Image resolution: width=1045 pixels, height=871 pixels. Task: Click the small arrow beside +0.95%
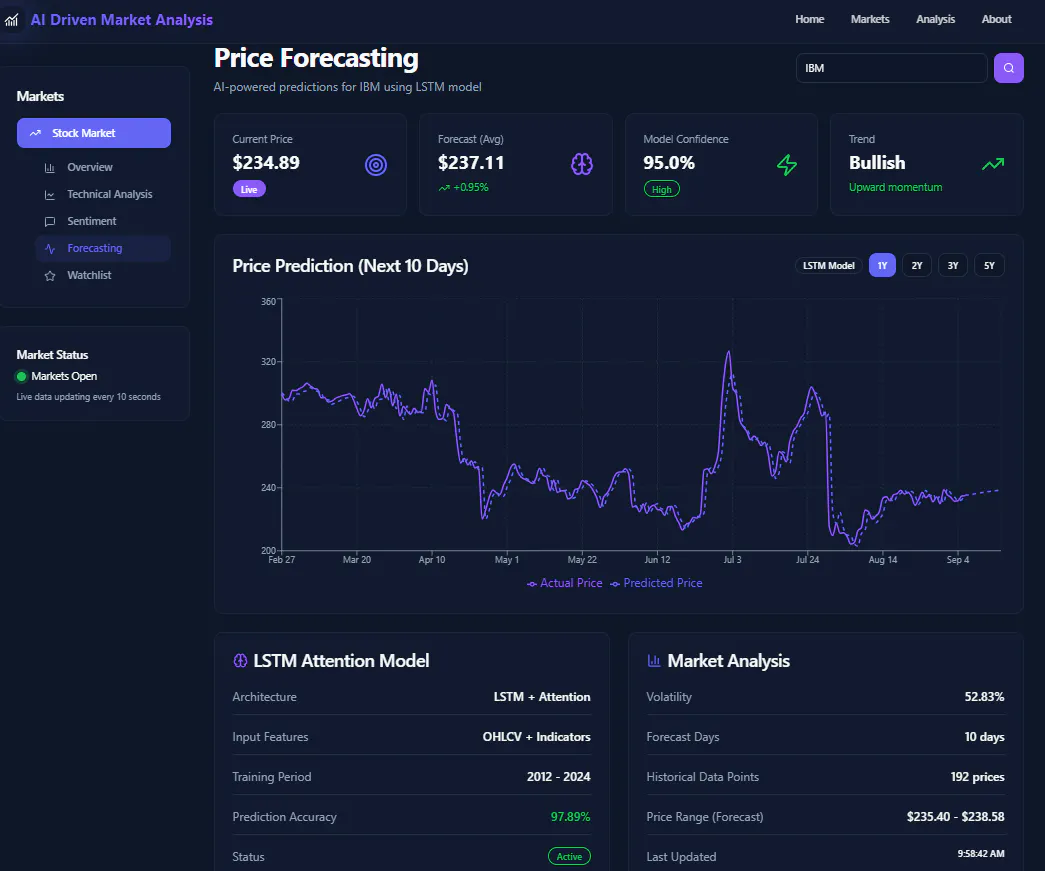coord(444,188)
